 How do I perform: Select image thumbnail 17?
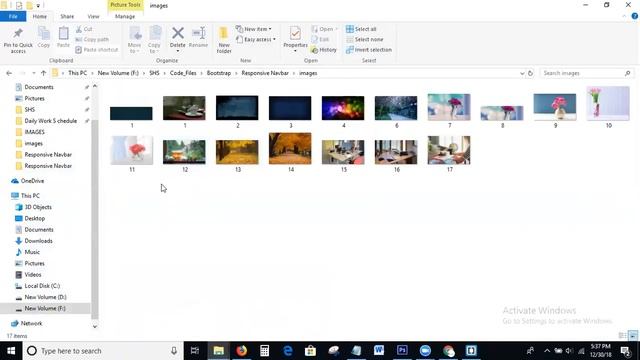[x=449, y=151]
